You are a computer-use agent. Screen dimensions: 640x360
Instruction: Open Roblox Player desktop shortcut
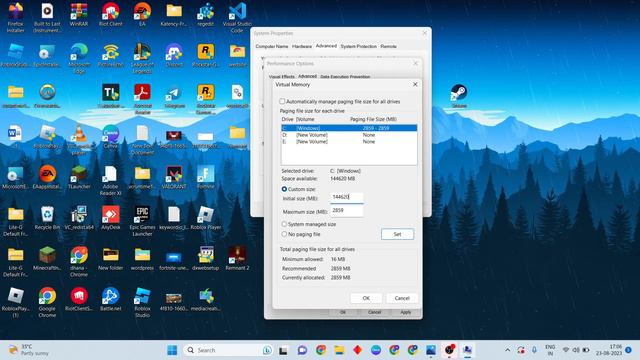click(205, 218)
